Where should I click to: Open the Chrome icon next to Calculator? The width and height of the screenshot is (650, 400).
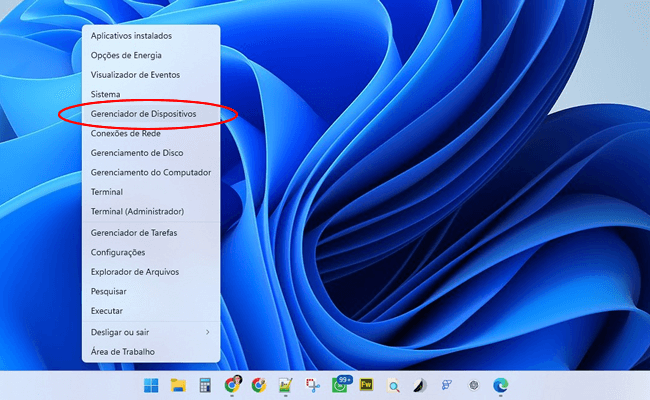click(x=233, y=385)
